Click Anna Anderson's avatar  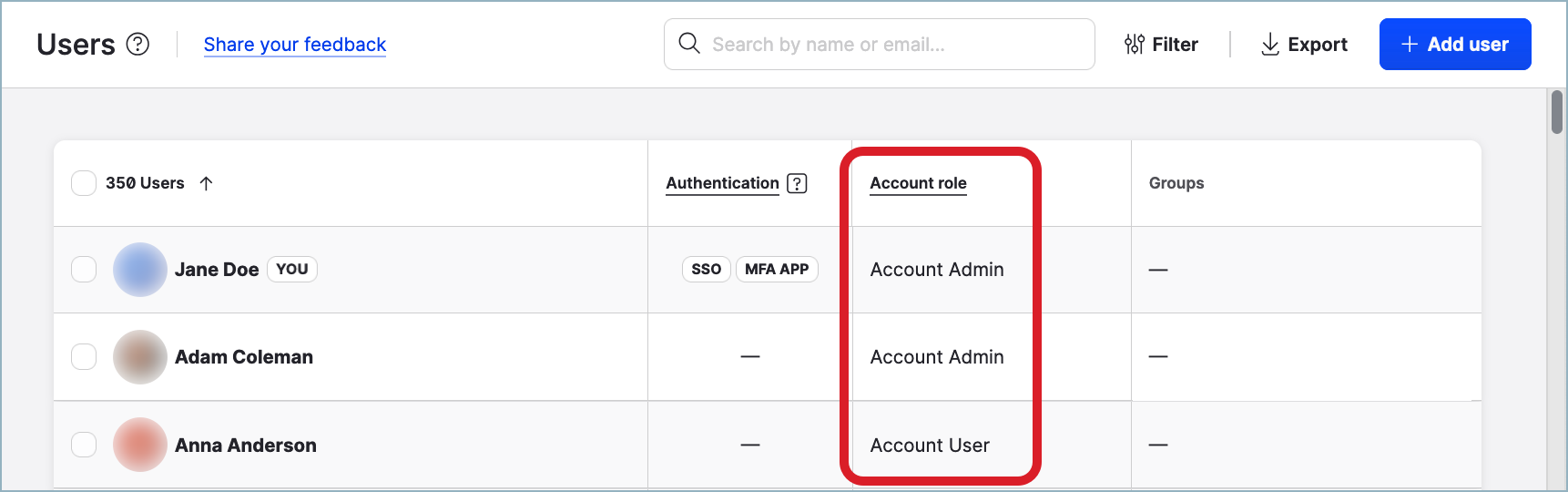(x=139, y=445)
